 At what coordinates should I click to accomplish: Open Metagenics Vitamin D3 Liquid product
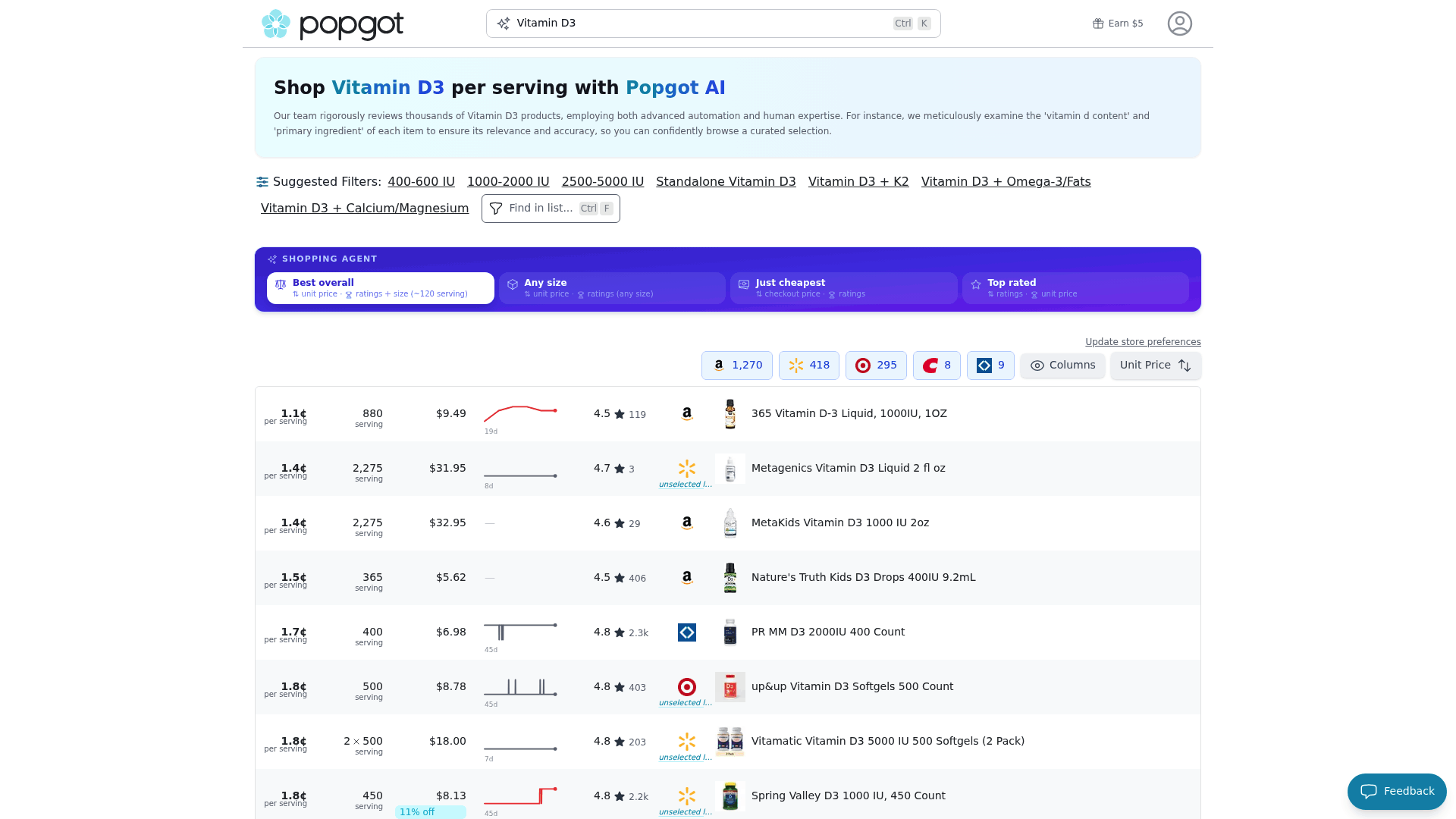848,469
